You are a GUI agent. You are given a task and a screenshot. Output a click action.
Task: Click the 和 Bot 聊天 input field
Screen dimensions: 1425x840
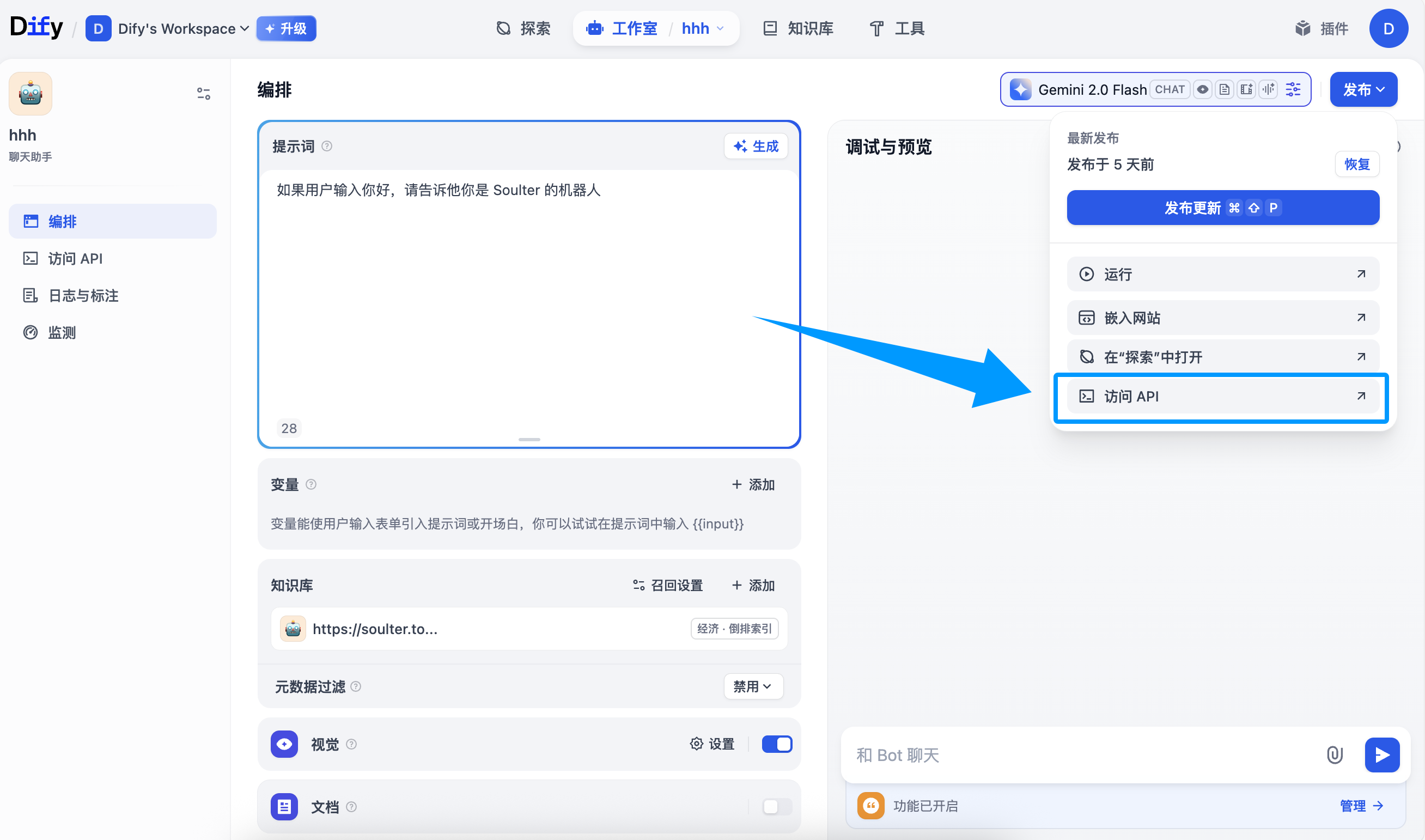point(1075,754)
